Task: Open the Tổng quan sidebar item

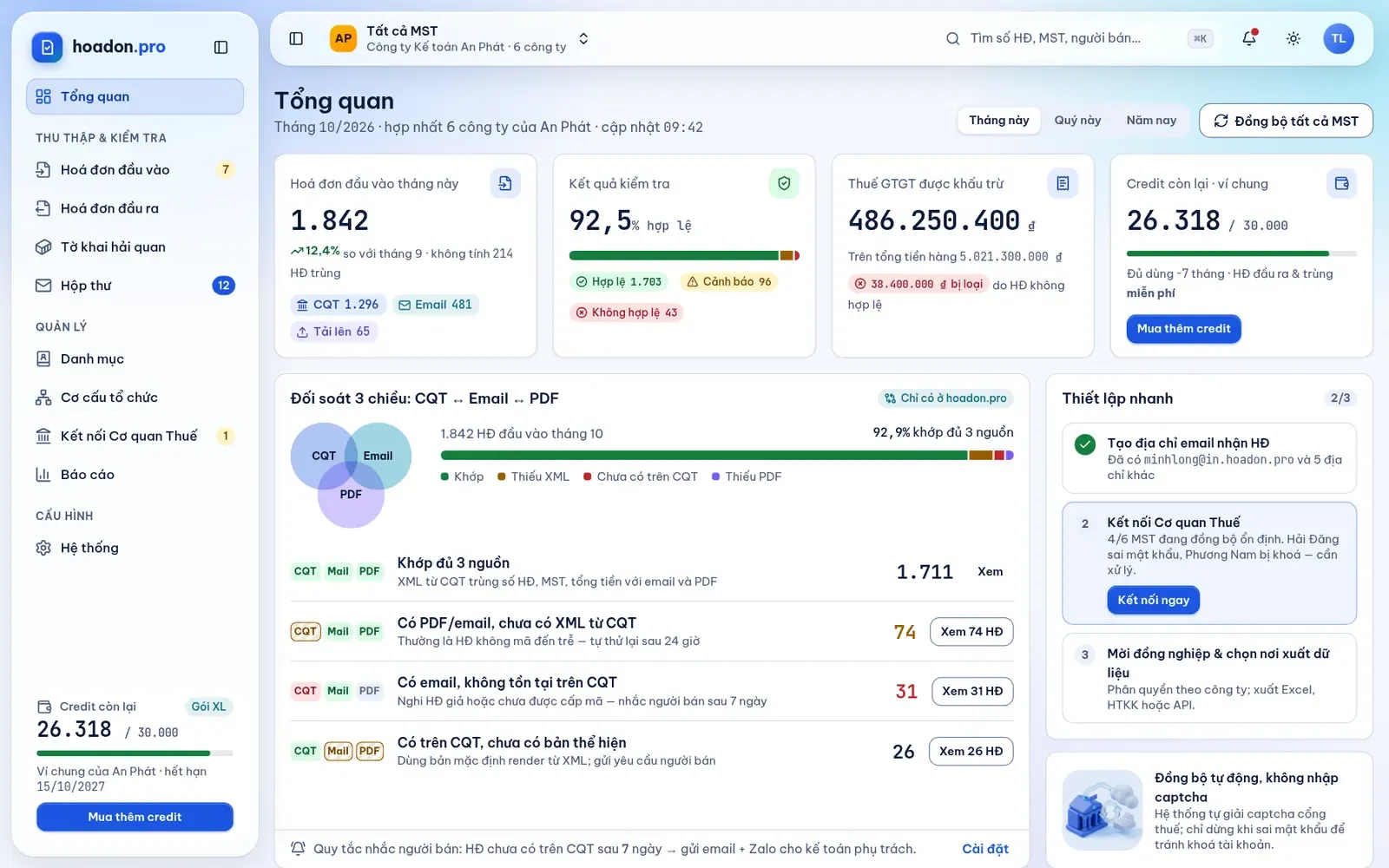Action: (135, 96)
